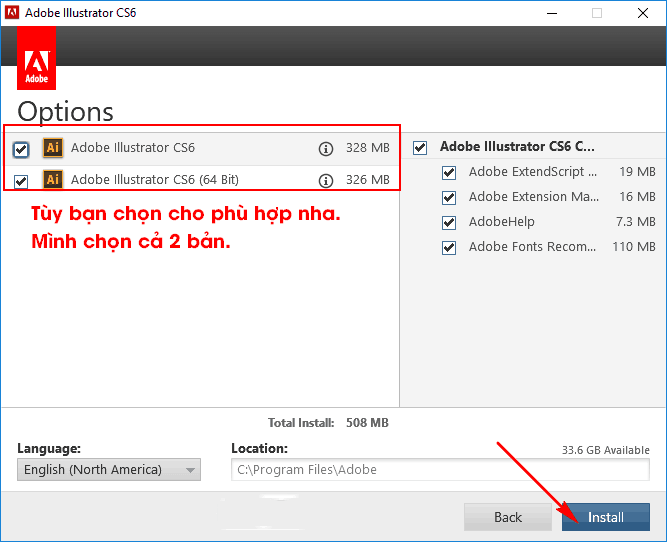Minimize the installer window
The height and width of the screenshot is (542, 667).
pos(552,13)
